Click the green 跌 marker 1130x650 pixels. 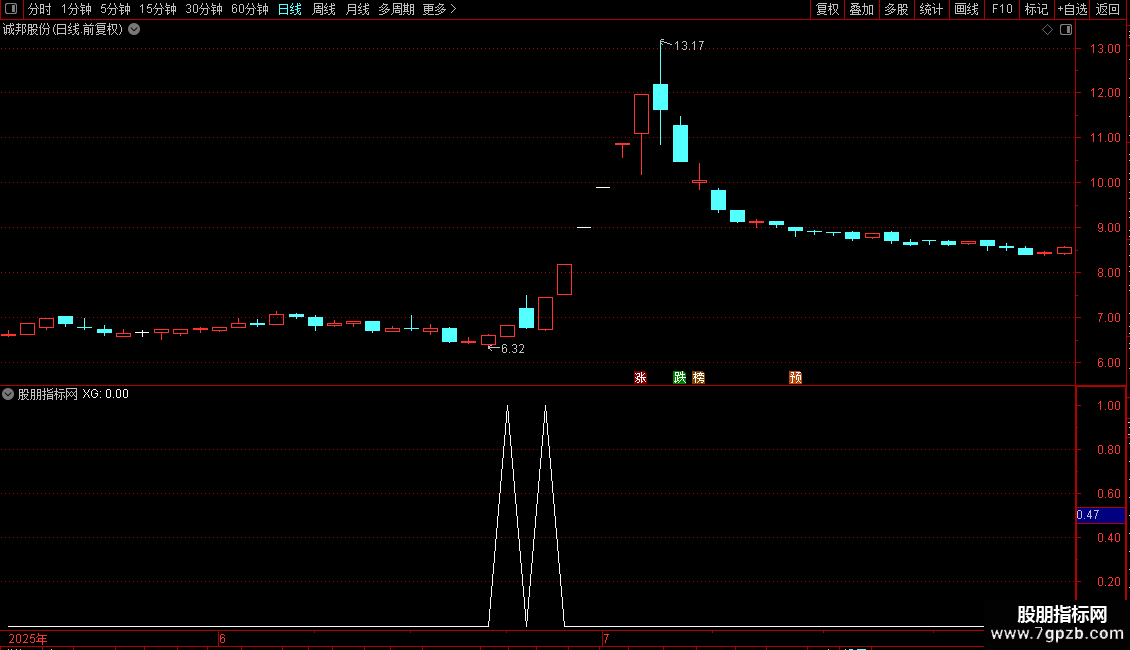[679, 378]
